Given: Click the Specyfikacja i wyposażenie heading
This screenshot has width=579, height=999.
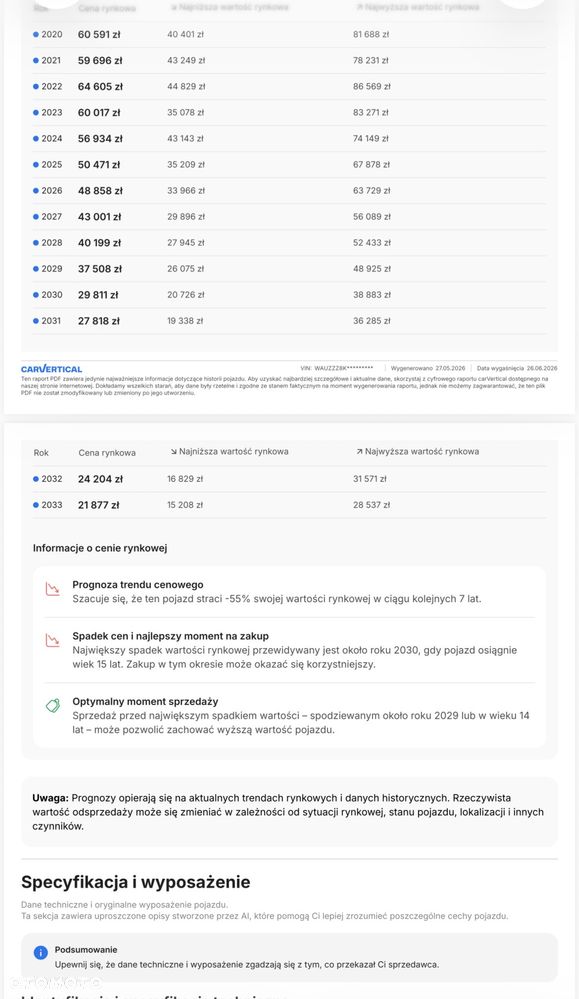Looking at the screenshot, I should coord(136,882).
